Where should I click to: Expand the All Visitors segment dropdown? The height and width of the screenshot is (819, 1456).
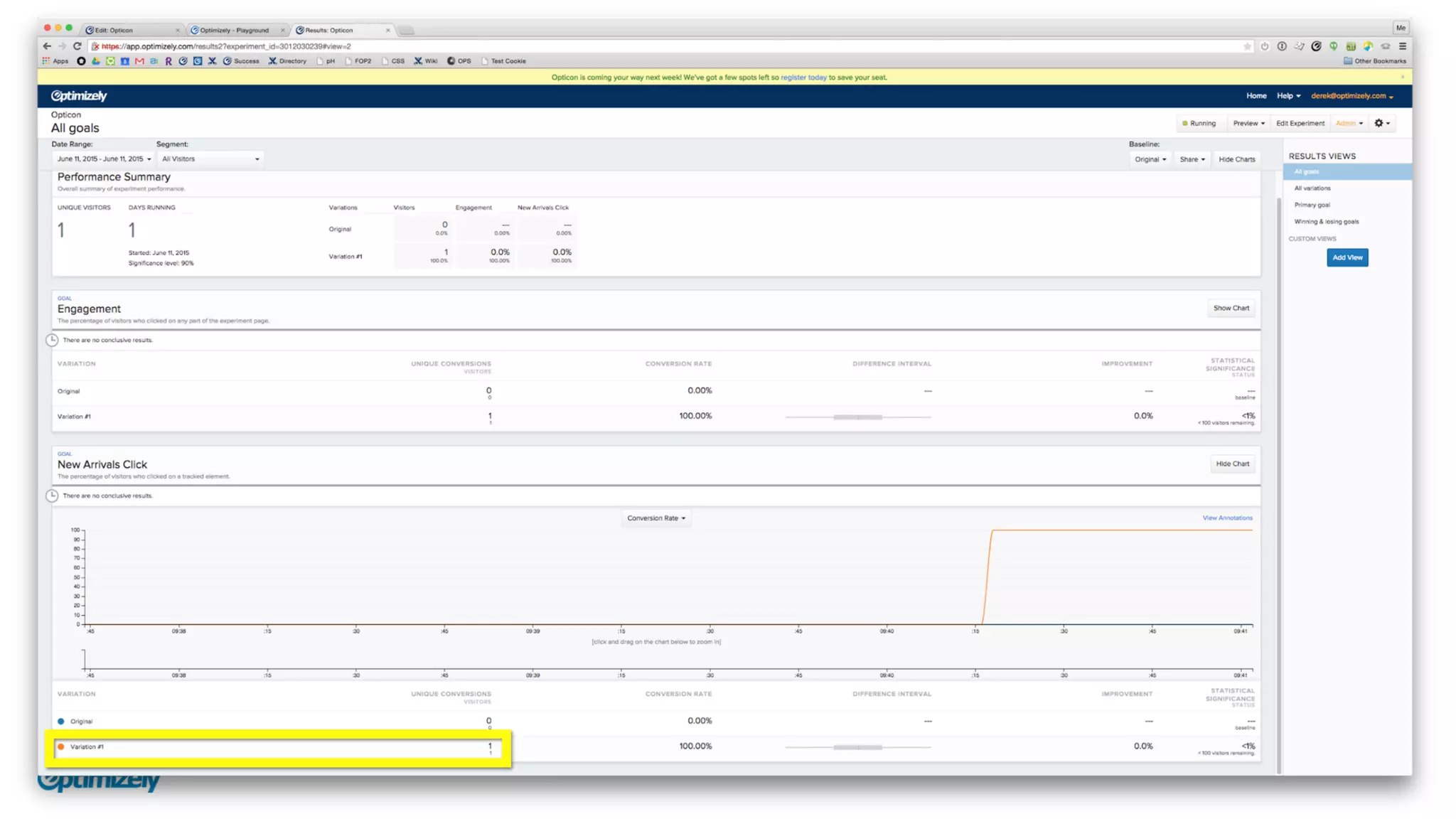[x=210, y=159]
